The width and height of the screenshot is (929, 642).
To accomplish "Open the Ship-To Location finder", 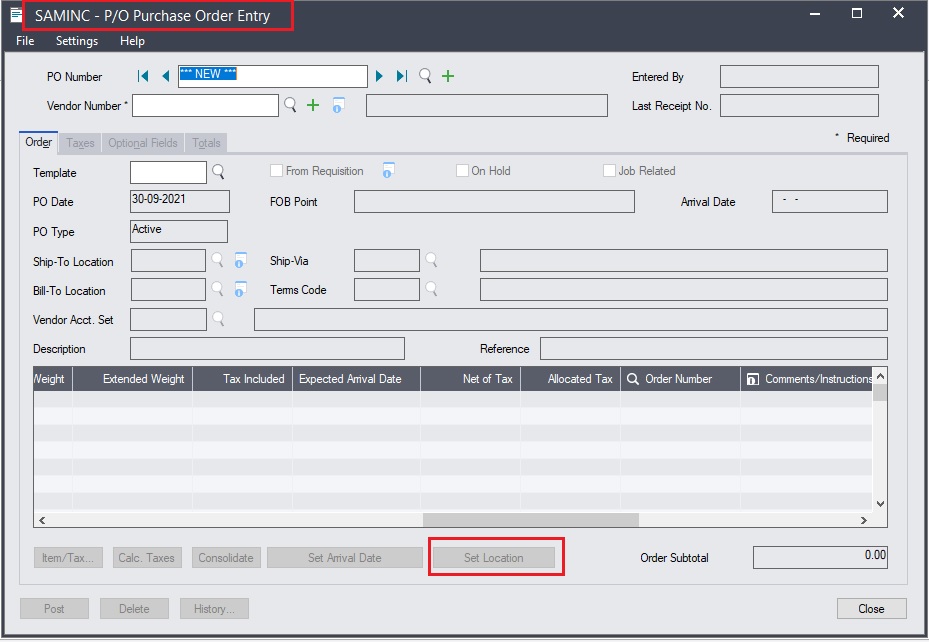I will pyautogui.click(x=217, y=260).
